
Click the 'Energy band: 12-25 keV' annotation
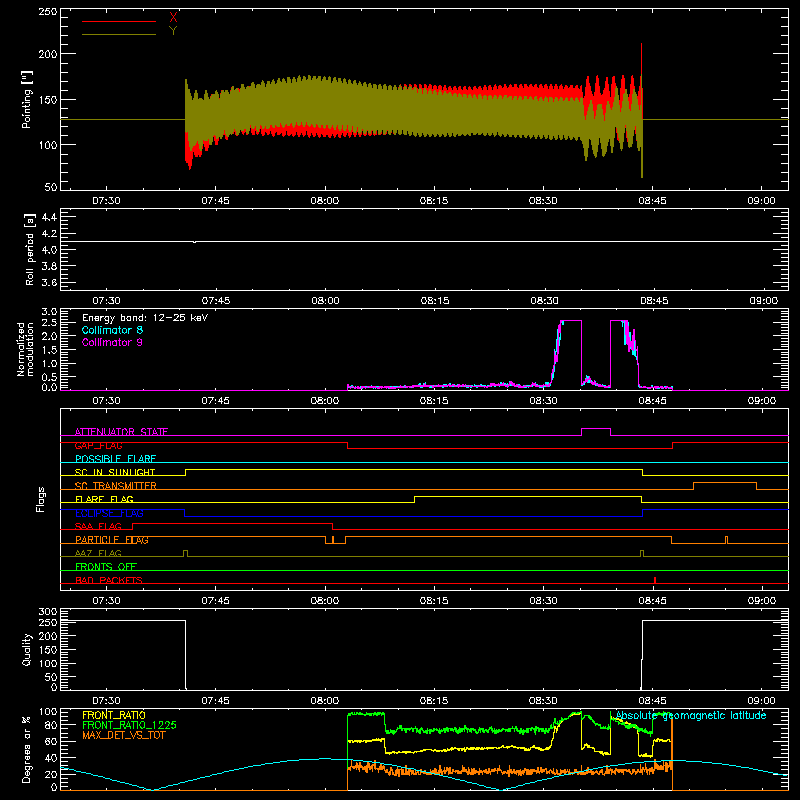coord(144,318)
